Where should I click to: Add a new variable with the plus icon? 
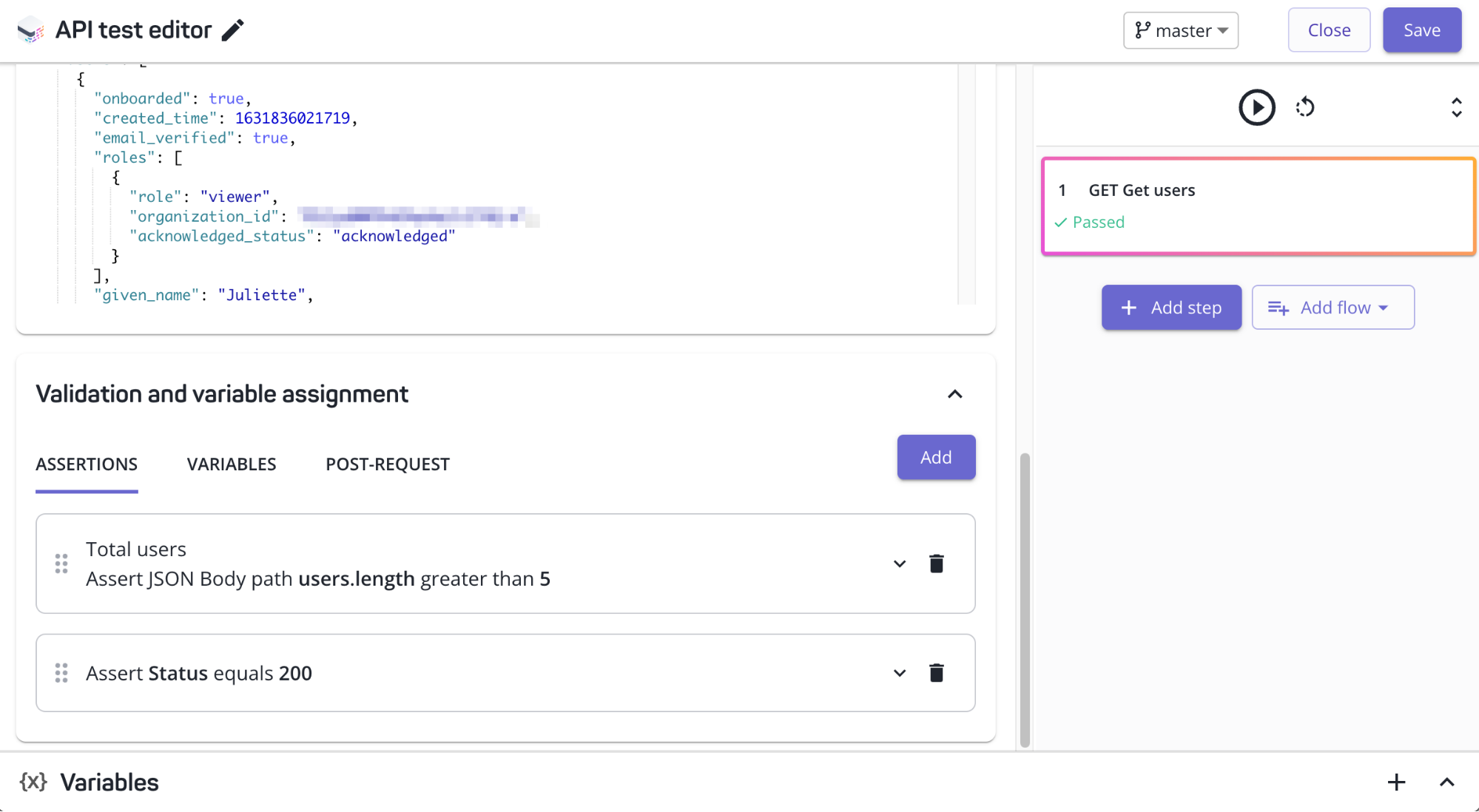[1396, 782]
